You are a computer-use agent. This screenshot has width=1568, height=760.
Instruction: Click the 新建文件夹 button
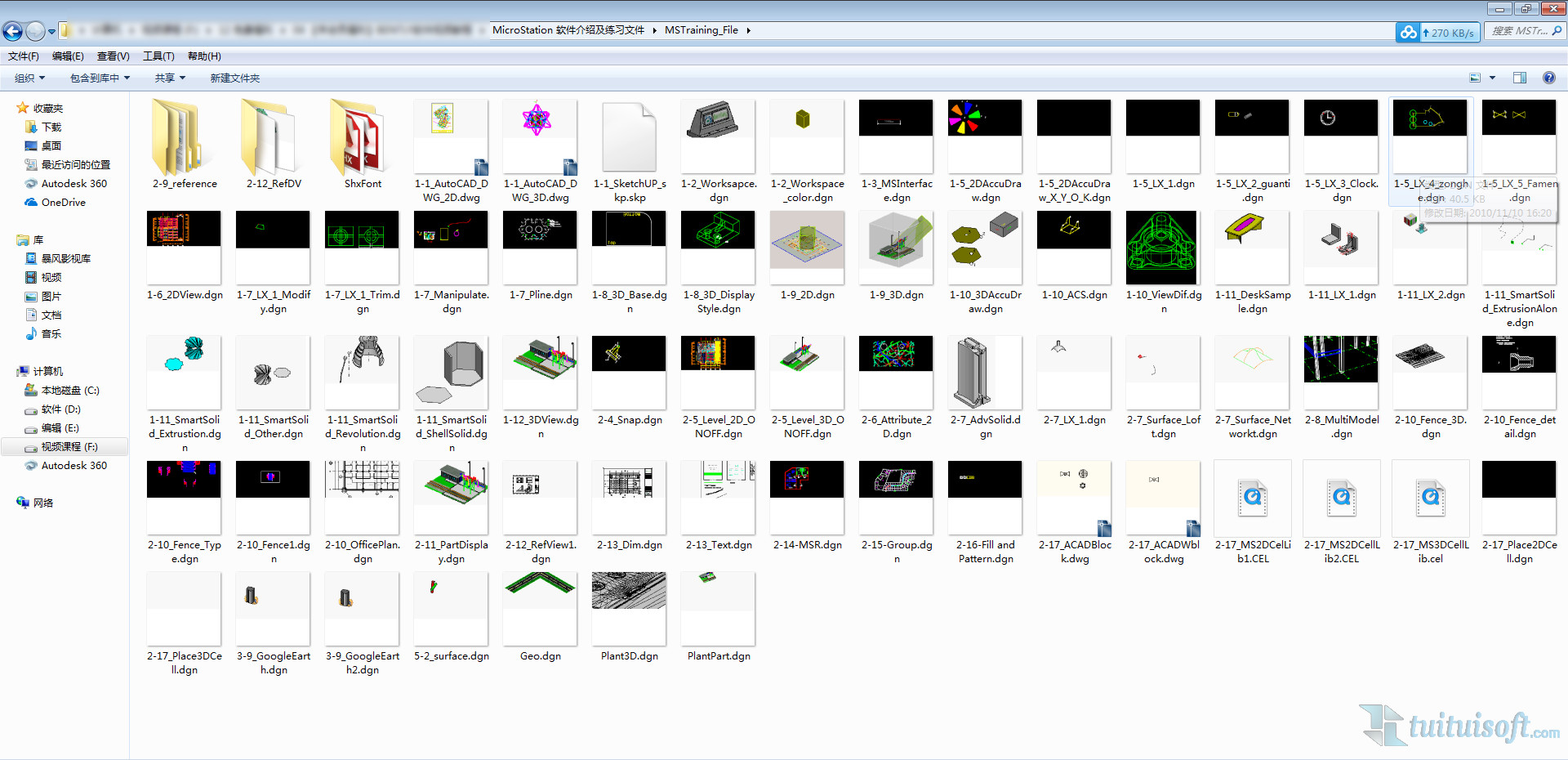(234, 78)
